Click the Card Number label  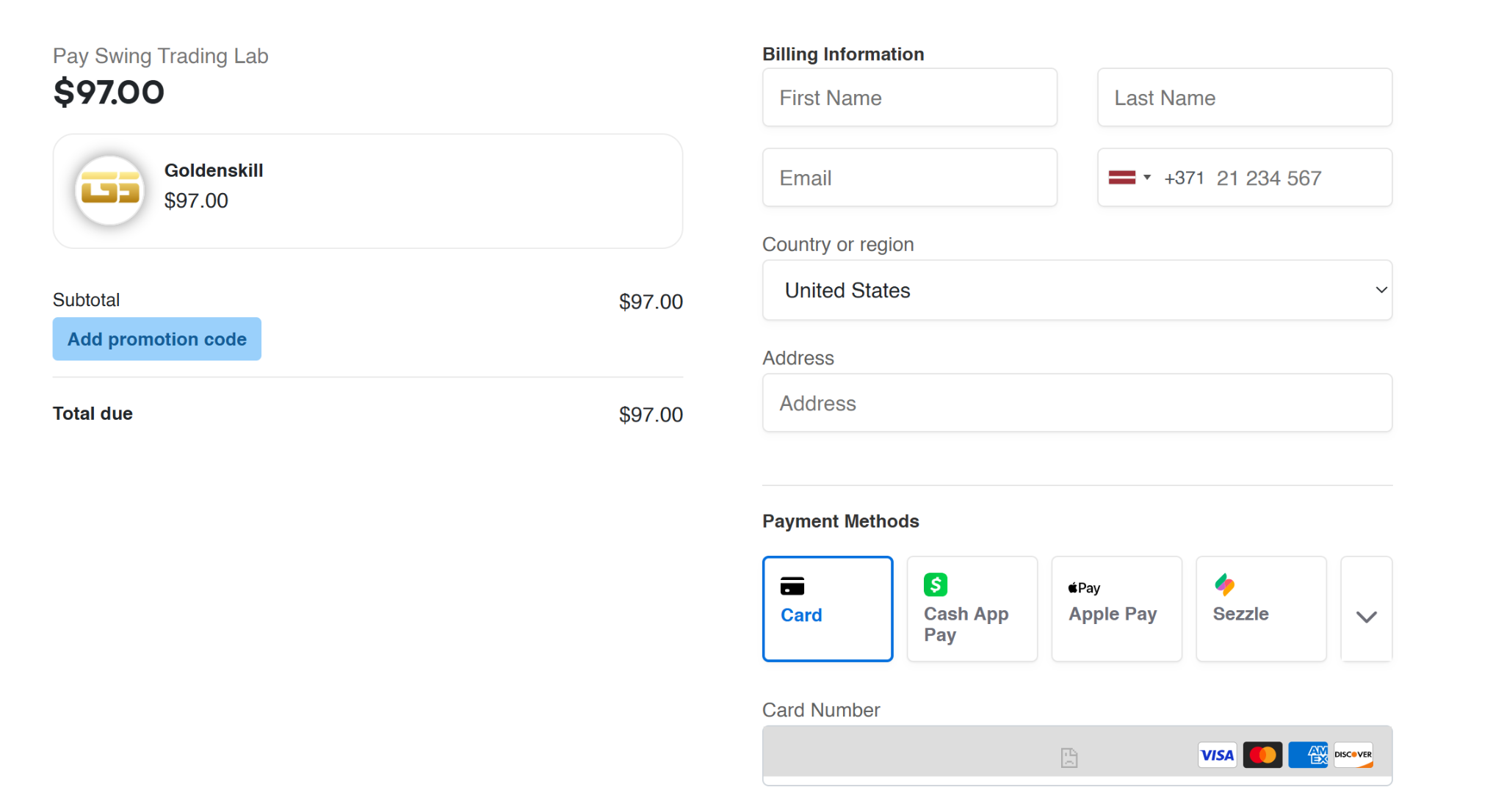[821, 710]
